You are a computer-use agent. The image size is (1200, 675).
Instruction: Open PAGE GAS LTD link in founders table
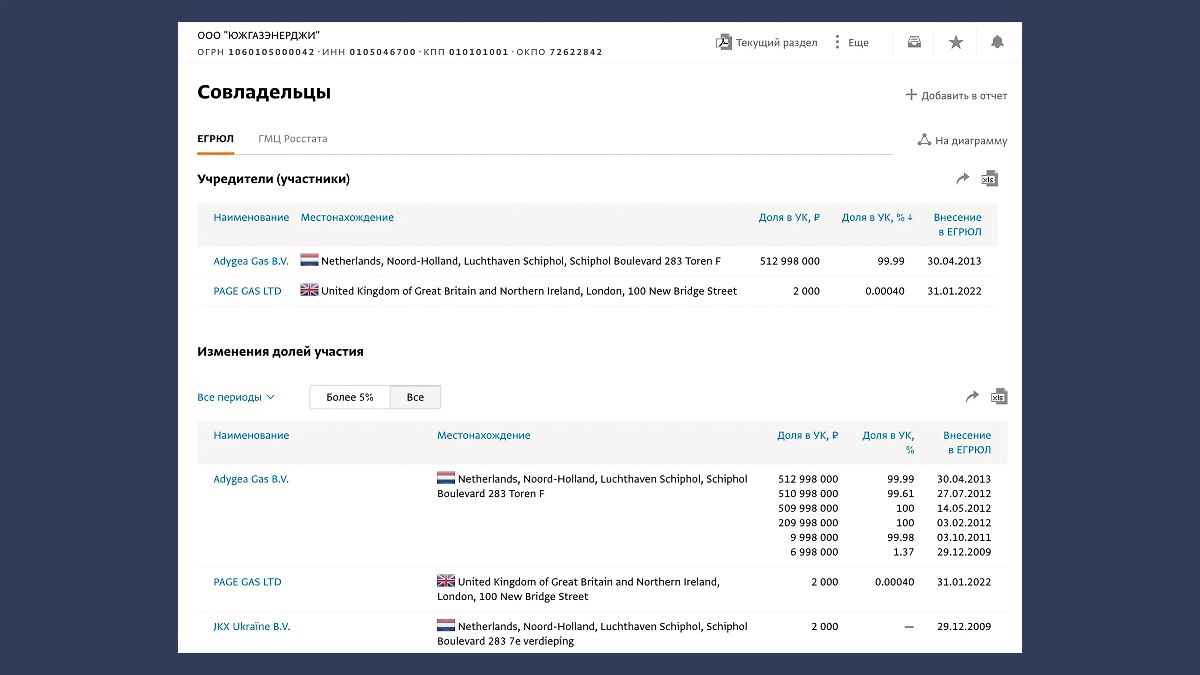(x=247, y=292)
